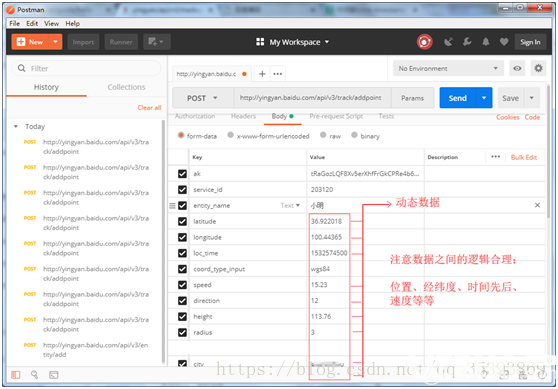Save the request
This screenshot has width=558, height=389.
pos(510,98)
